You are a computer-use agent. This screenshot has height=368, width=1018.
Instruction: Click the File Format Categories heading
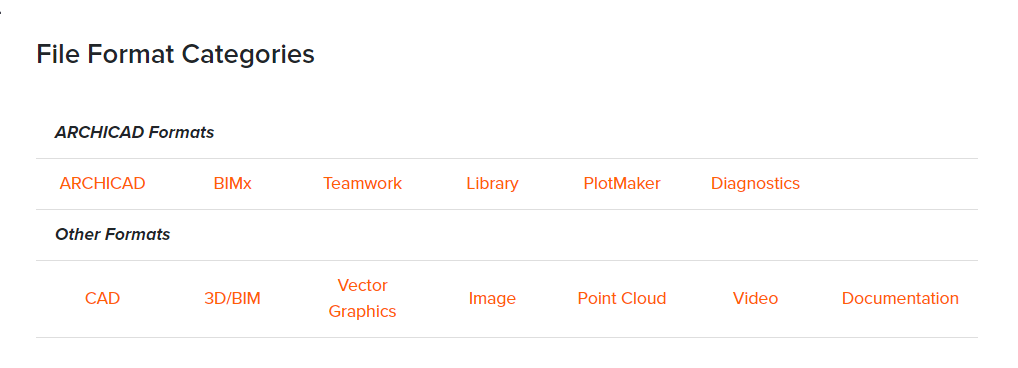point(175,54)
